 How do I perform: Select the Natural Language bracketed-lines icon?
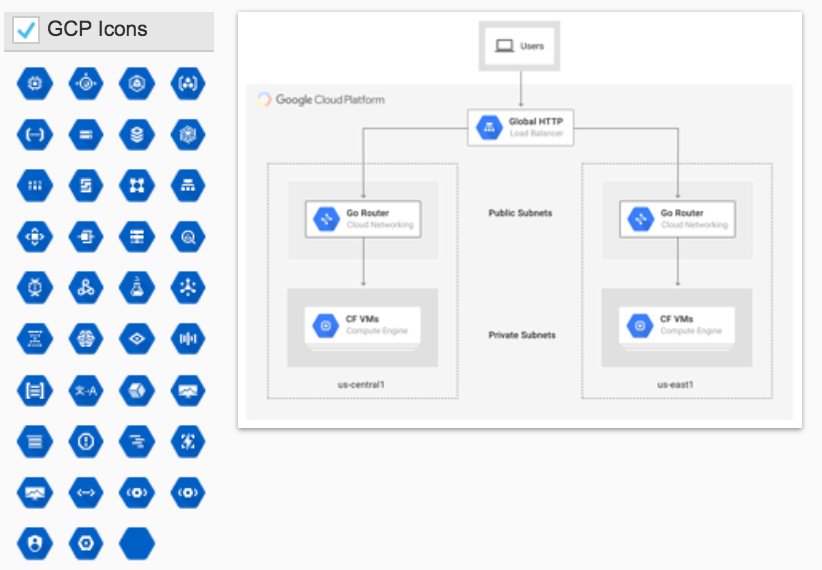[x=35, y=391]
